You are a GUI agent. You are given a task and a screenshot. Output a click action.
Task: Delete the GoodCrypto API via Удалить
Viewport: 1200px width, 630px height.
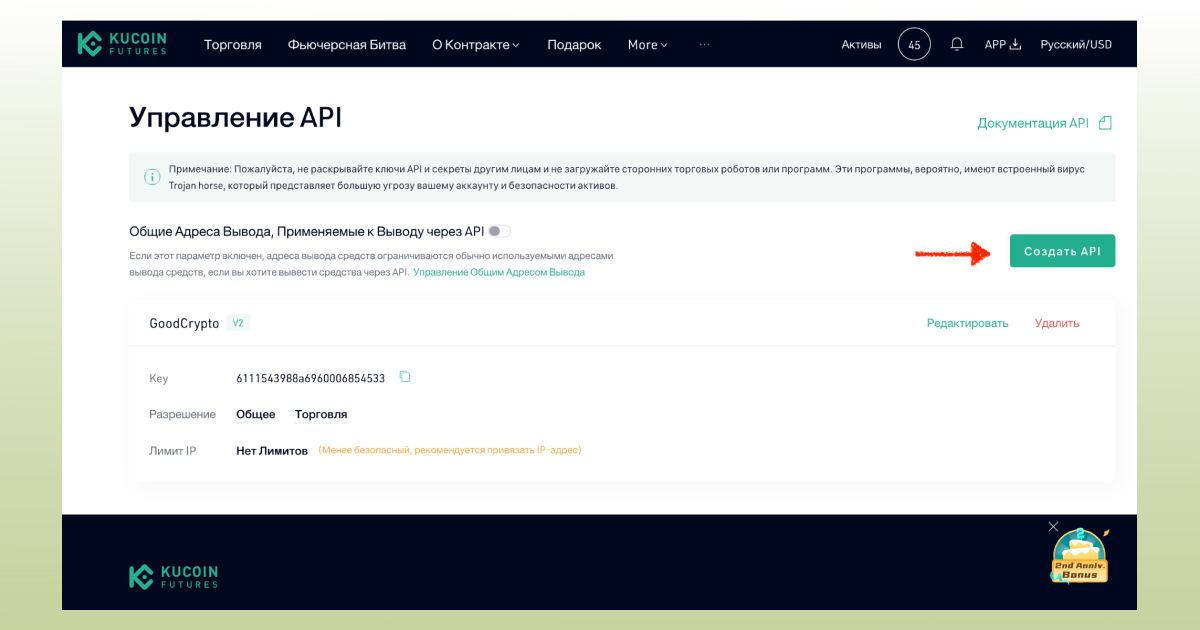point(1056,323)
